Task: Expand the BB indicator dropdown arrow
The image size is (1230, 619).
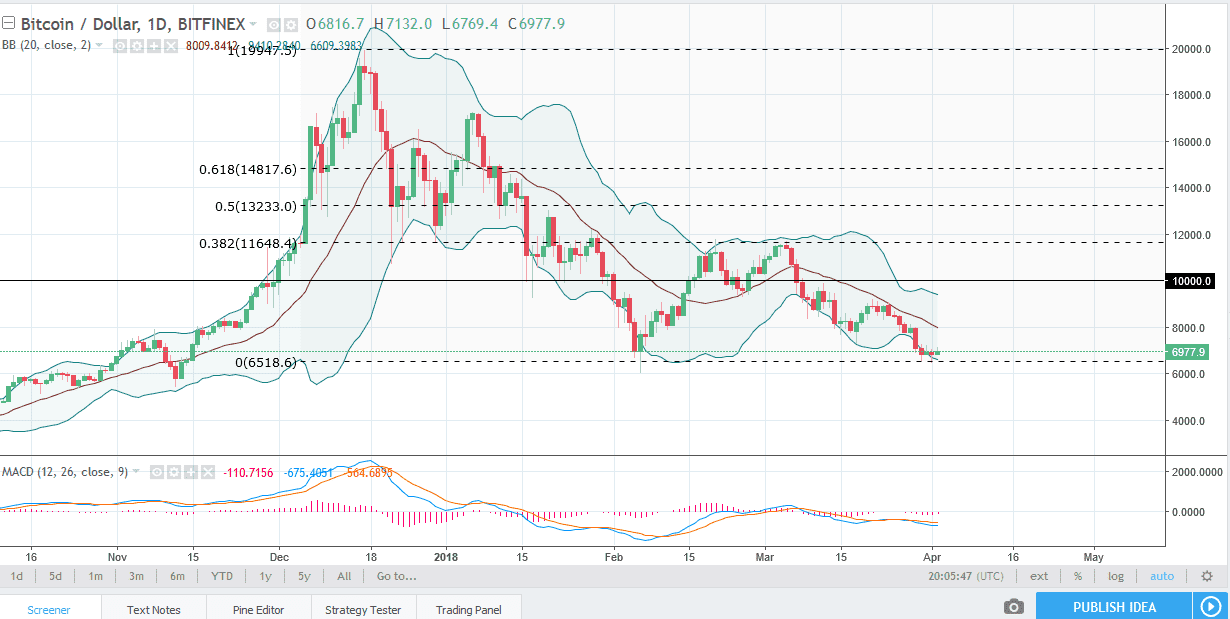Action: 98,45
